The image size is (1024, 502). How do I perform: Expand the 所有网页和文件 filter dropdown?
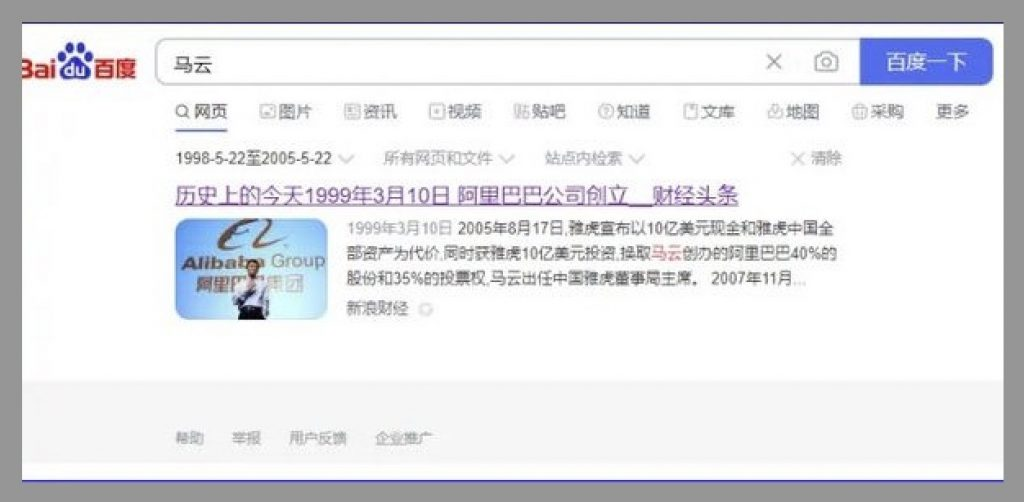[x=449, y=159]
